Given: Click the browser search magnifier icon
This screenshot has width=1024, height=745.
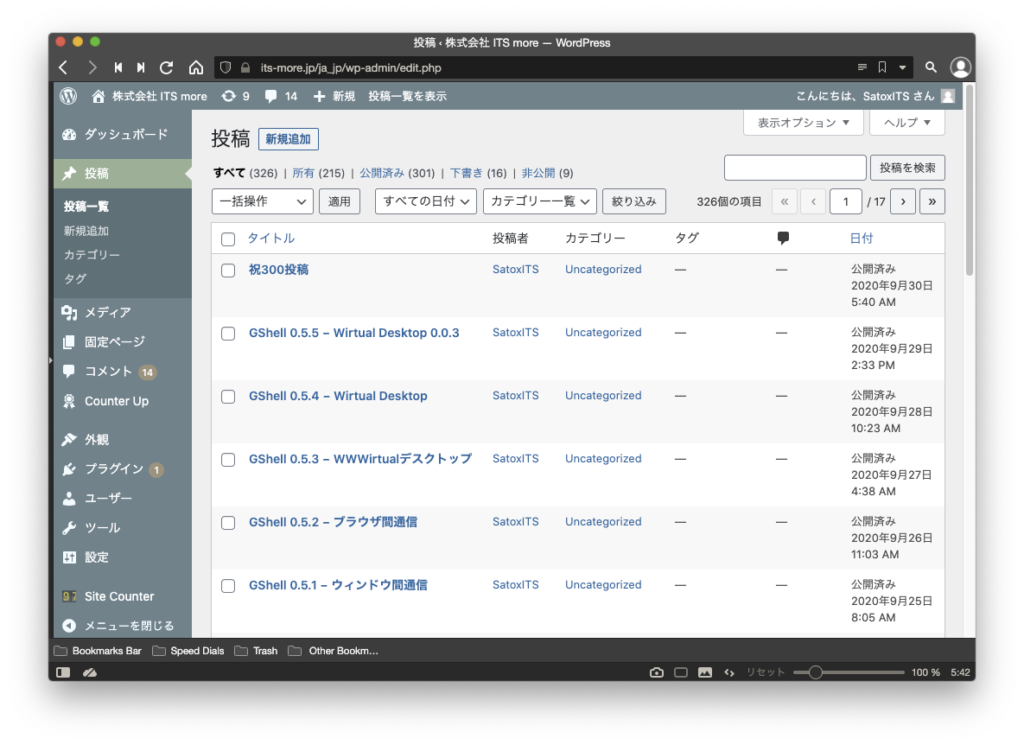Looking at the screenshot, I should [x=931, y=68].
